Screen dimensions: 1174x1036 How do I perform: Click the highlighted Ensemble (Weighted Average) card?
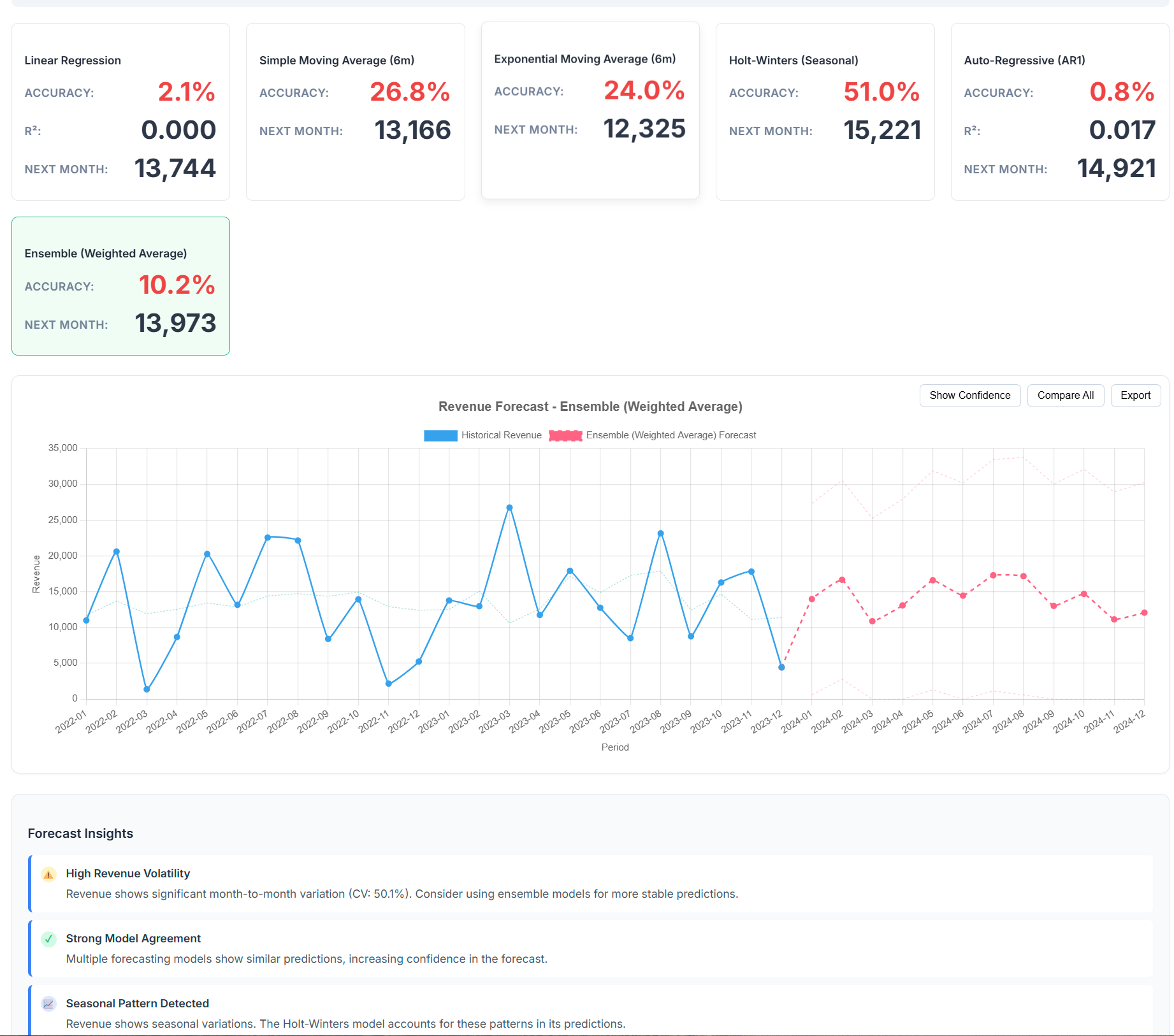pyautogui.click(x=120, y=286)
